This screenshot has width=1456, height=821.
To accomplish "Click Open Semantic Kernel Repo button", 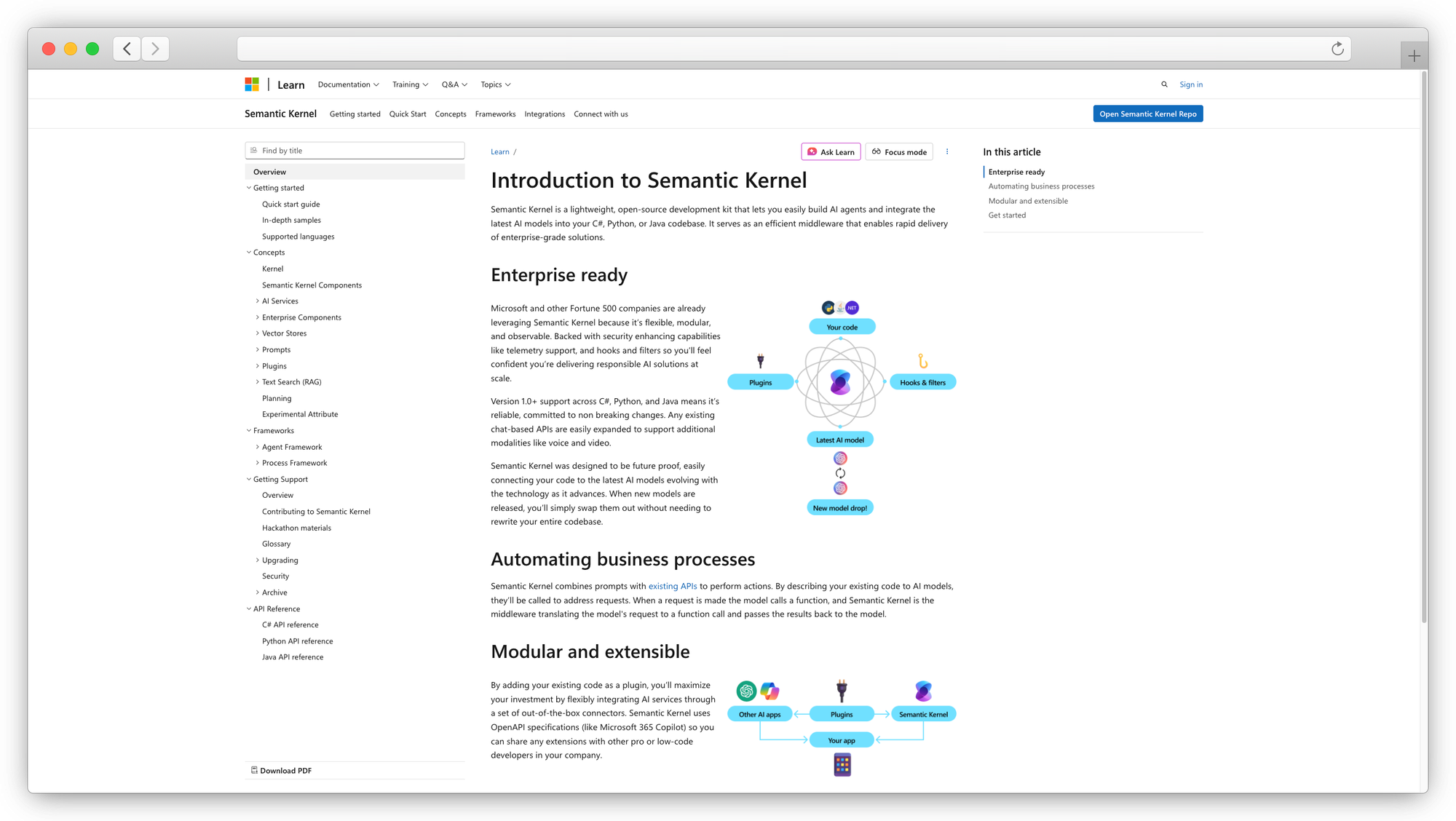I will click(x=1147, y=114).
